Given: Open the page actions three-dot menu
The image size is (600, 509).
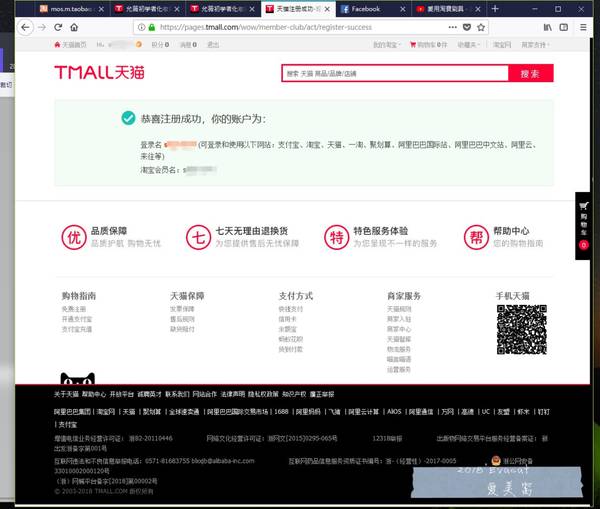Looking at the screenshot, I should [x=452, y=28].
